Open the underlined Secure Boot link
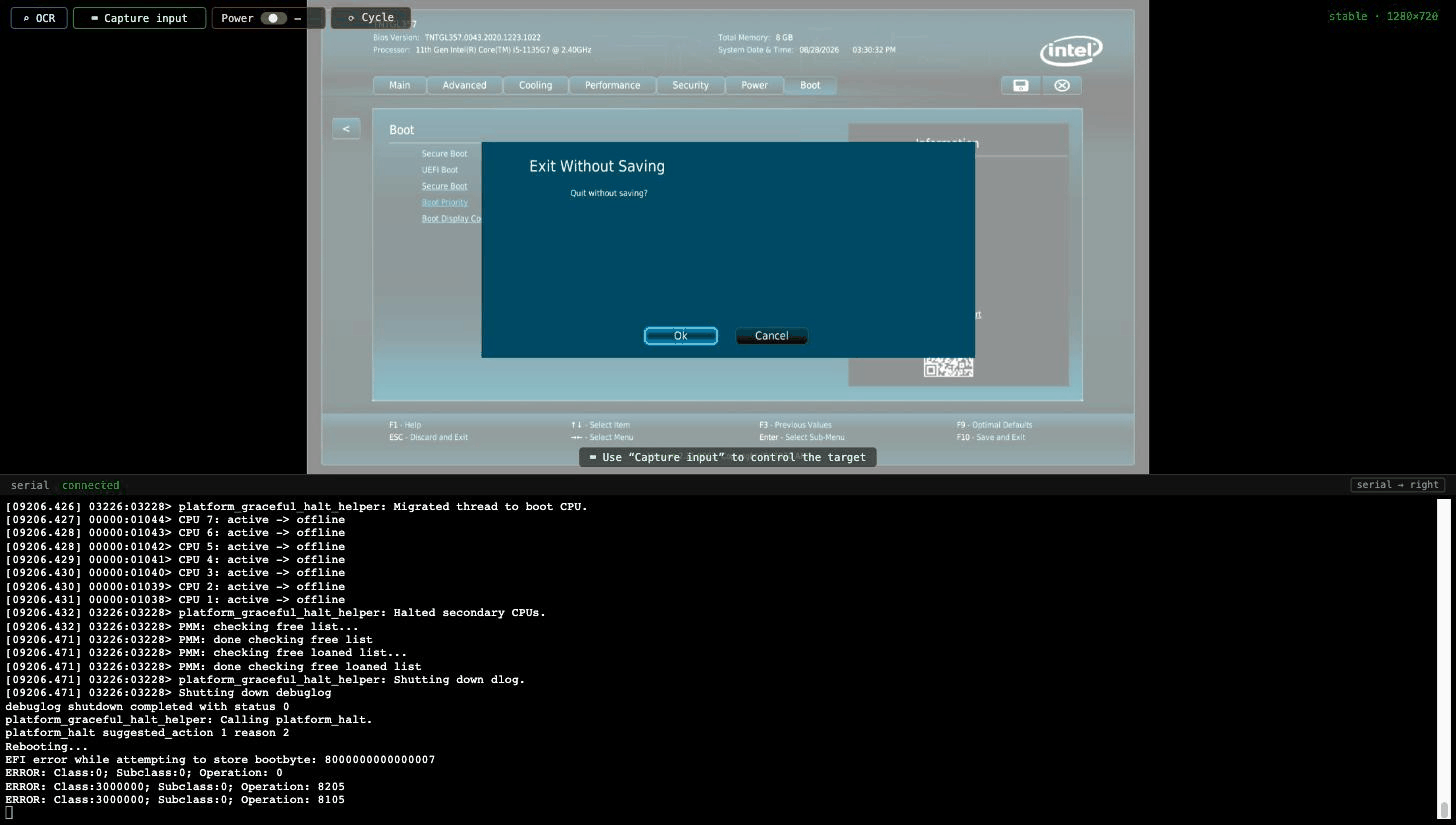1456x825 pixels. coord(444,186)
